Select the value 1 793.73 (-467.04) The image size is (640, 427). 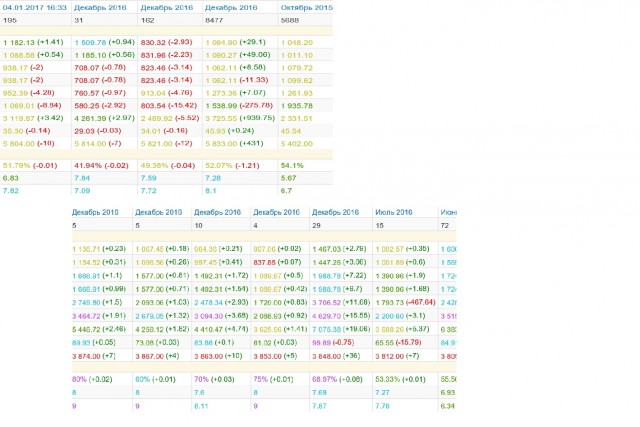[x=405, y=302]
